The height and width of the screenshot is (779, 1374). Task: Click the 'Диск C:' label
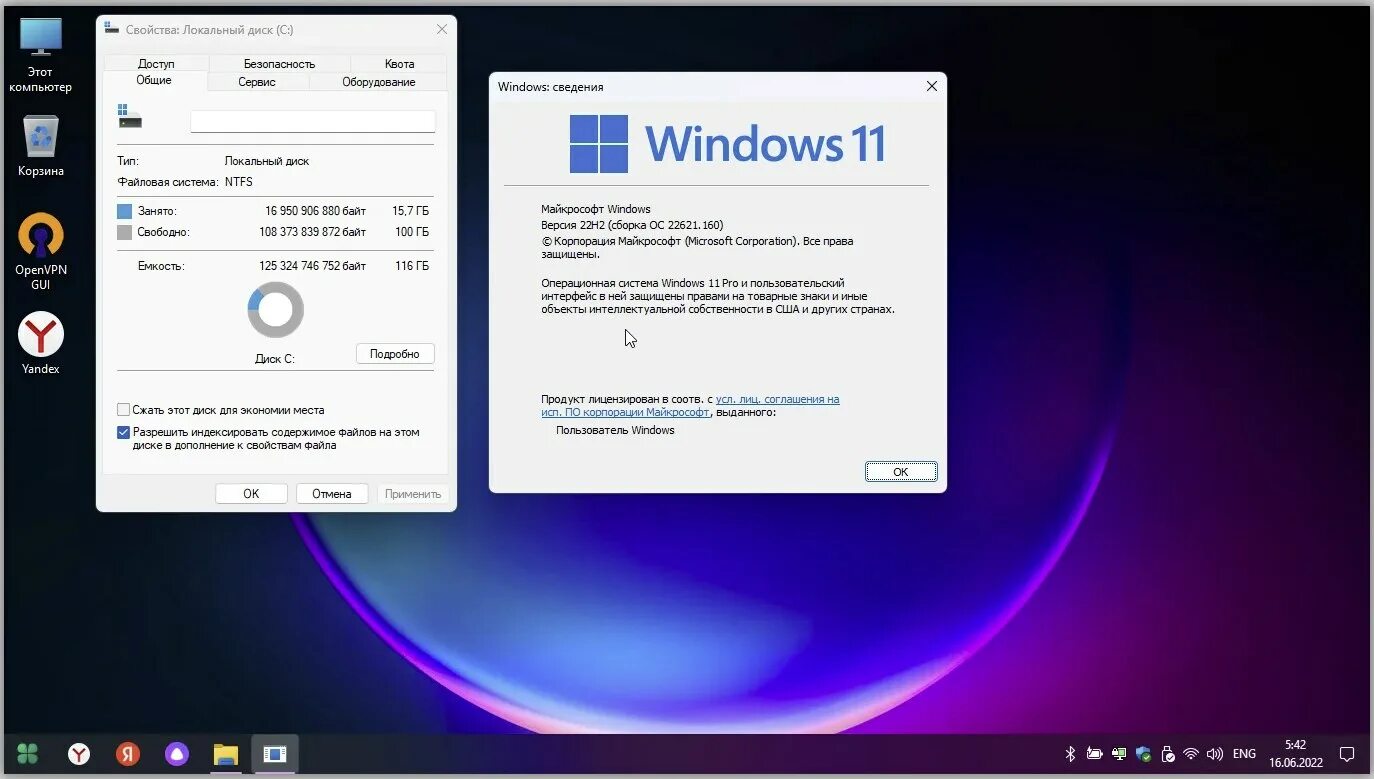(275, 358)
